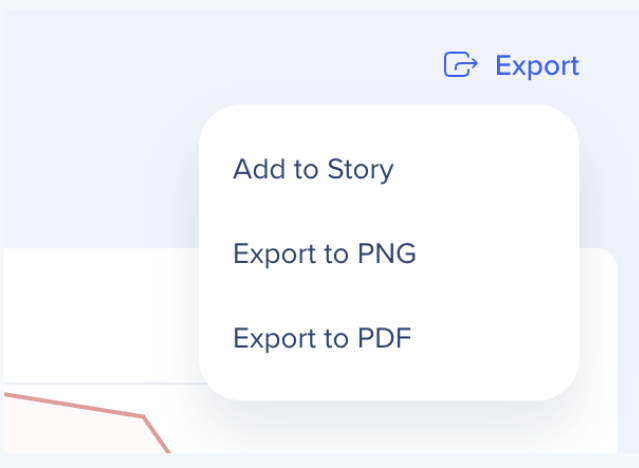
Task: Click the bend point of the red line
Action: (143, 416)
